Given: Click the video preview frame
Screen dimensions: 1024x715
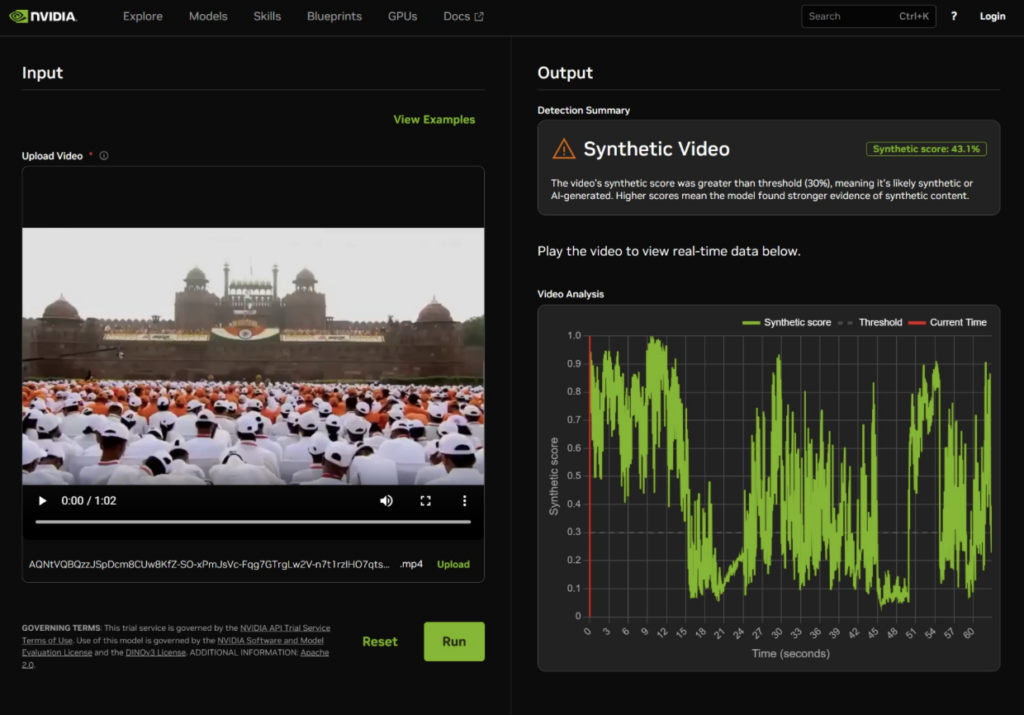Looking at the screenshot, I should point(253,356).
